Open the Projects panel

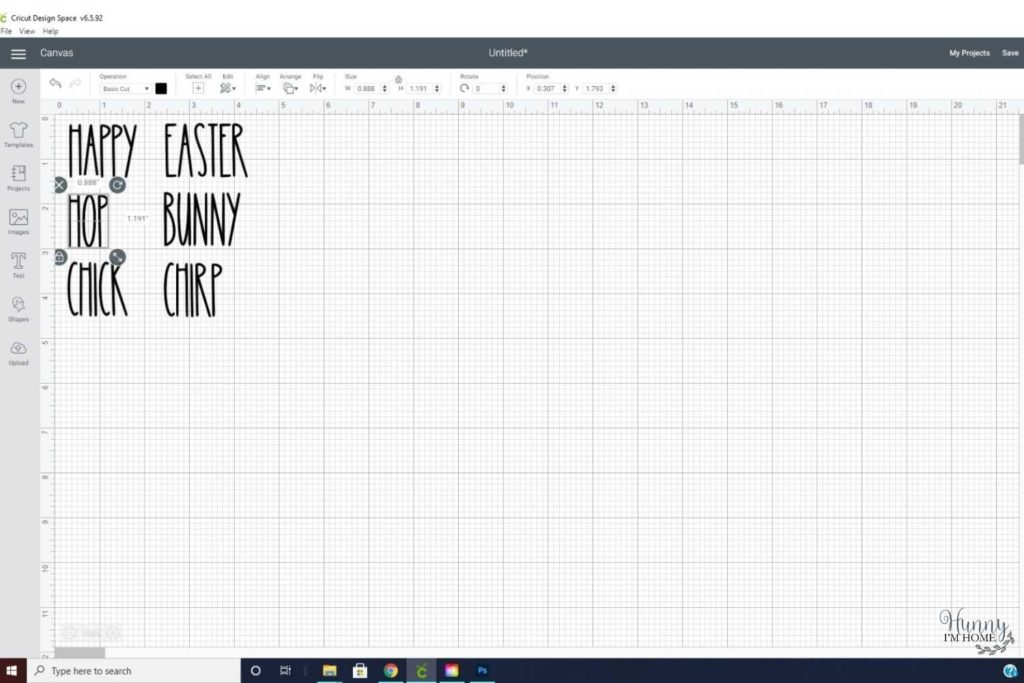pyautogui.click(x=18, y=178)
